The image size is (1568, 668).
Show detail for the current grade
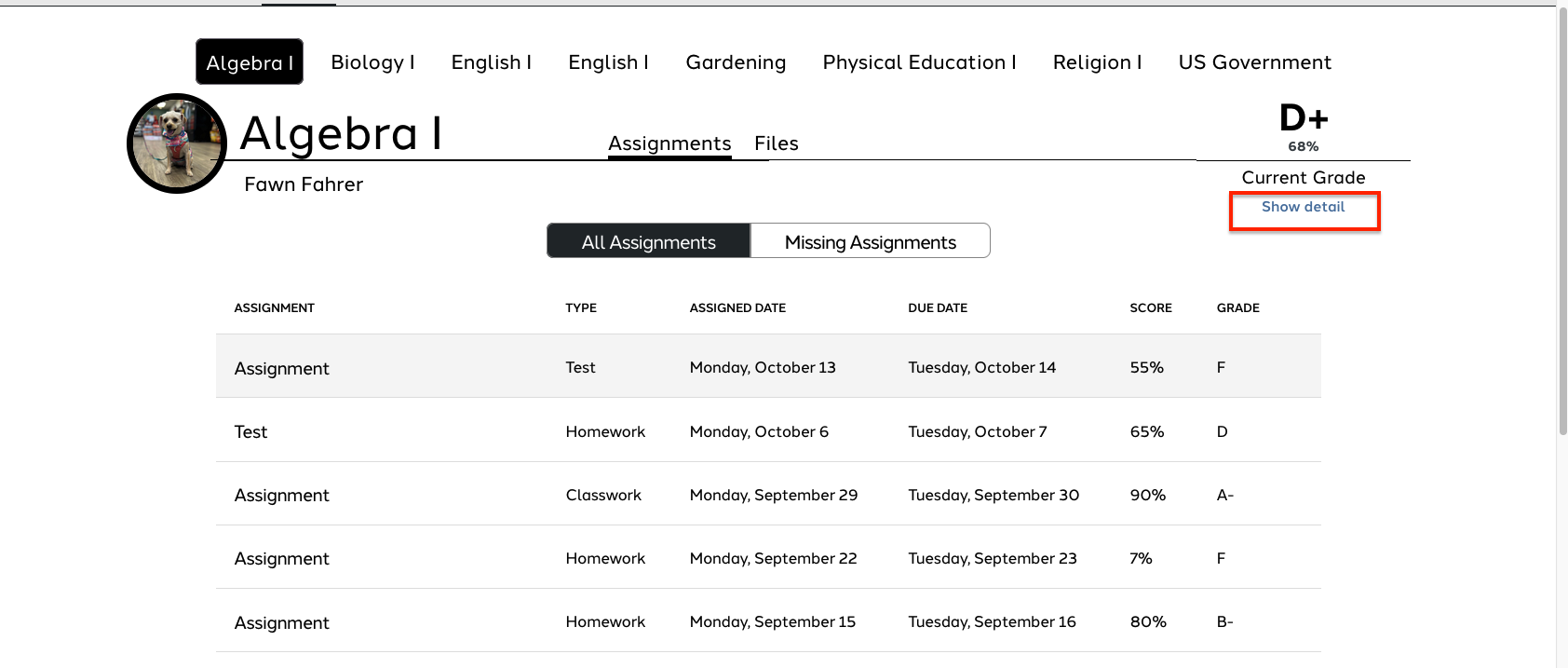pos(1303,207)
